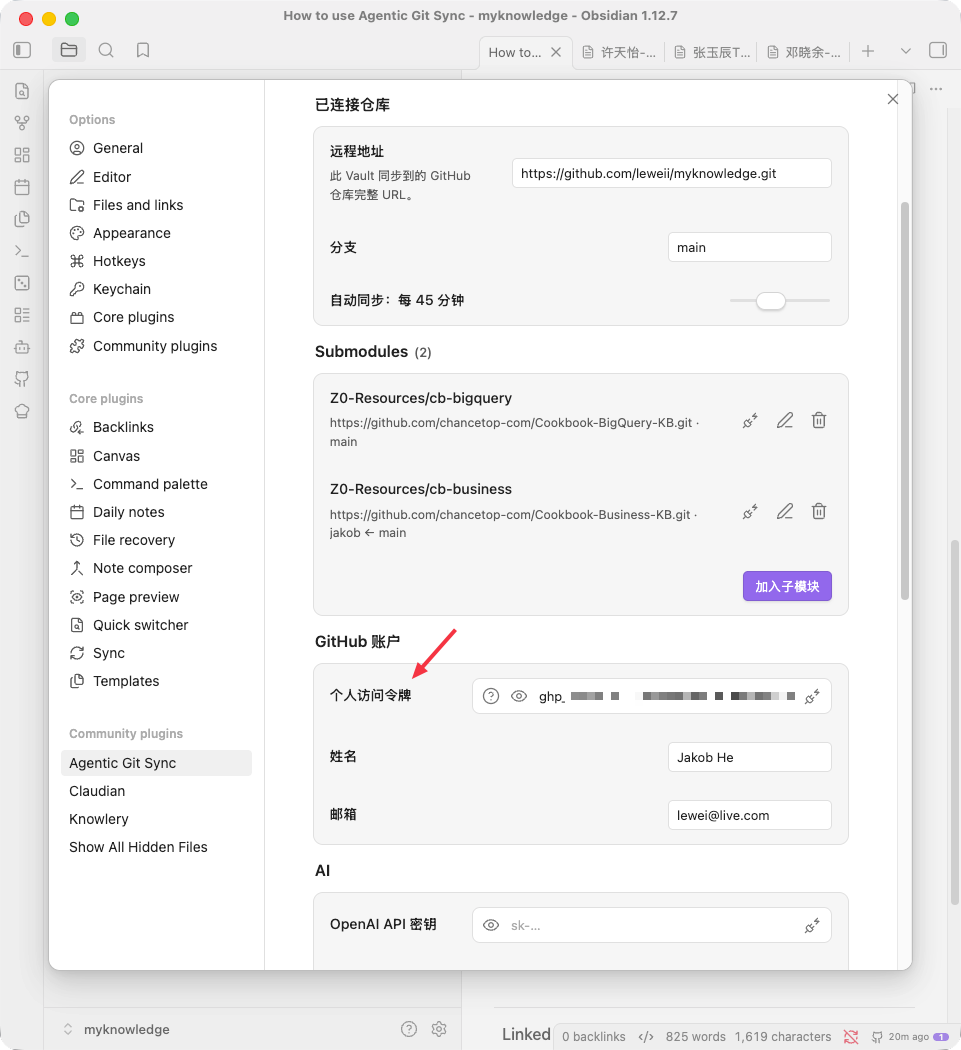Open the settings gear in vault bar
This screenshot has width=961, height=1050.
coord(439,1029)
